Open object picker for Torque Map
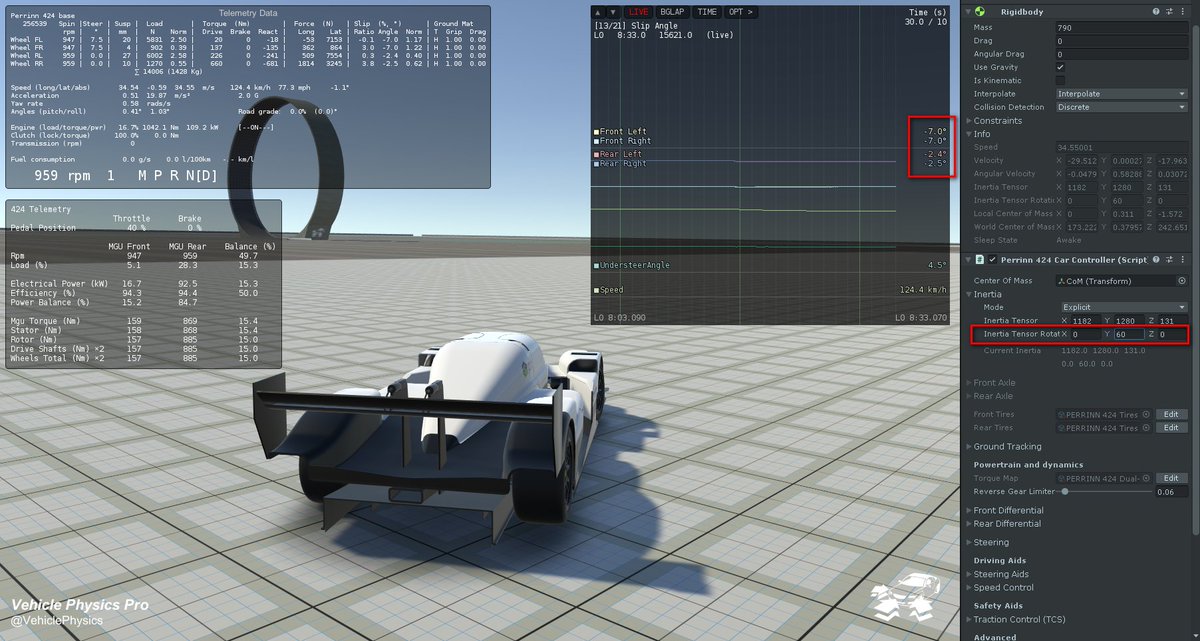This screenshot has width=1200, height=641. point(1146,478)
